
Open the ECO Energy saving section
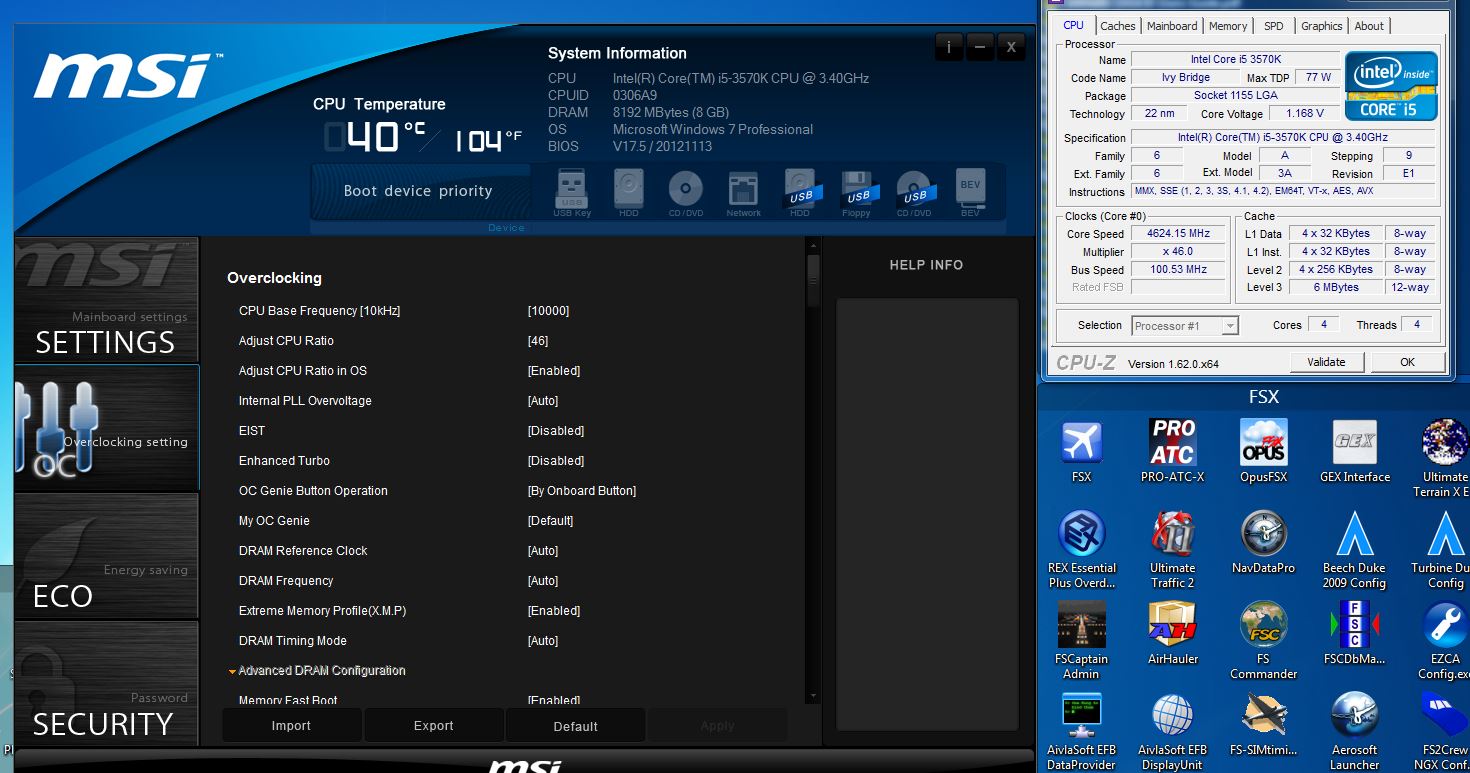pos(107,556)
